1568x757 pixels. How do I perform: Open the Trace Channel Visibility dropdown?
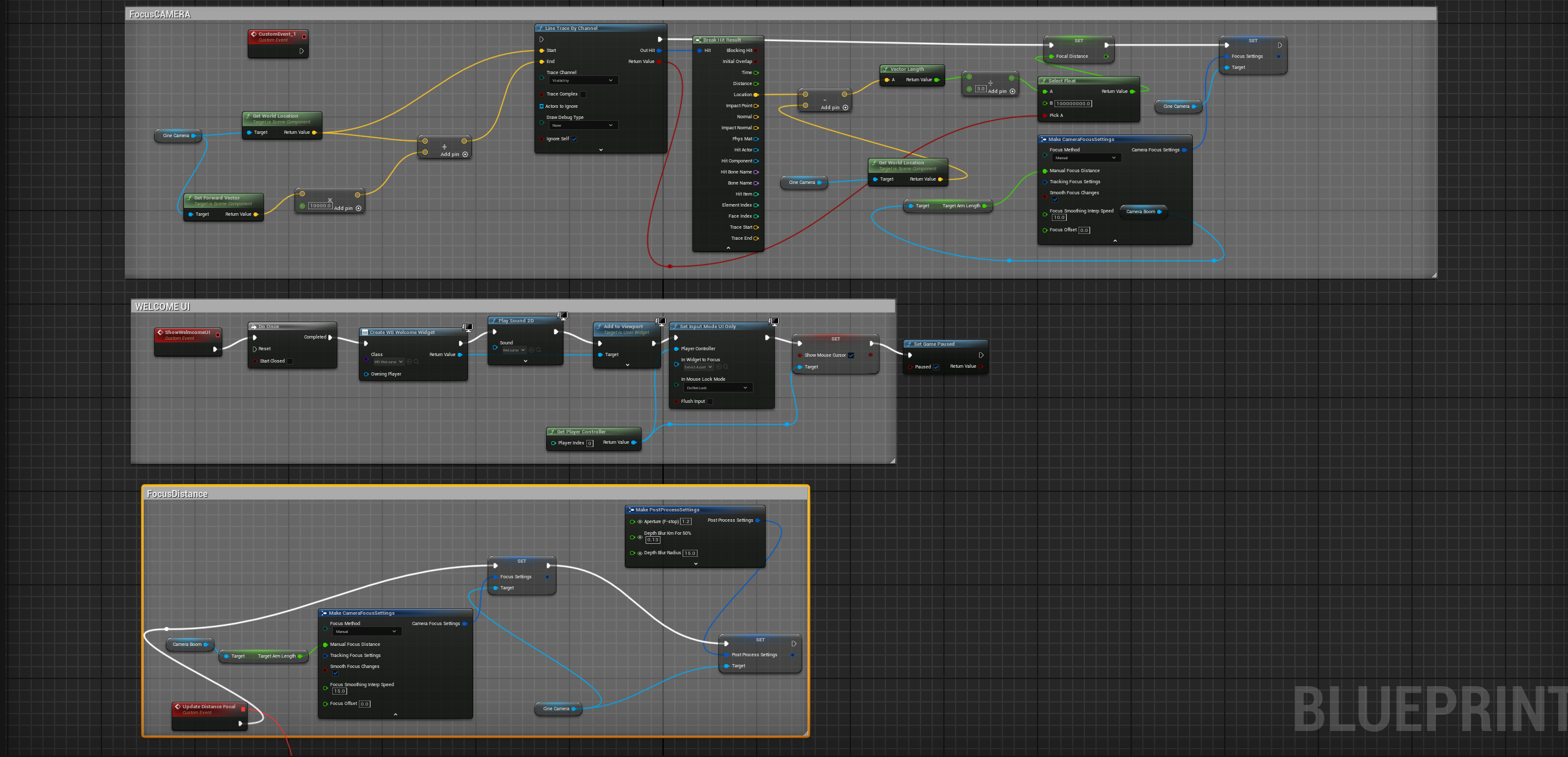click(x=583, y=81)
